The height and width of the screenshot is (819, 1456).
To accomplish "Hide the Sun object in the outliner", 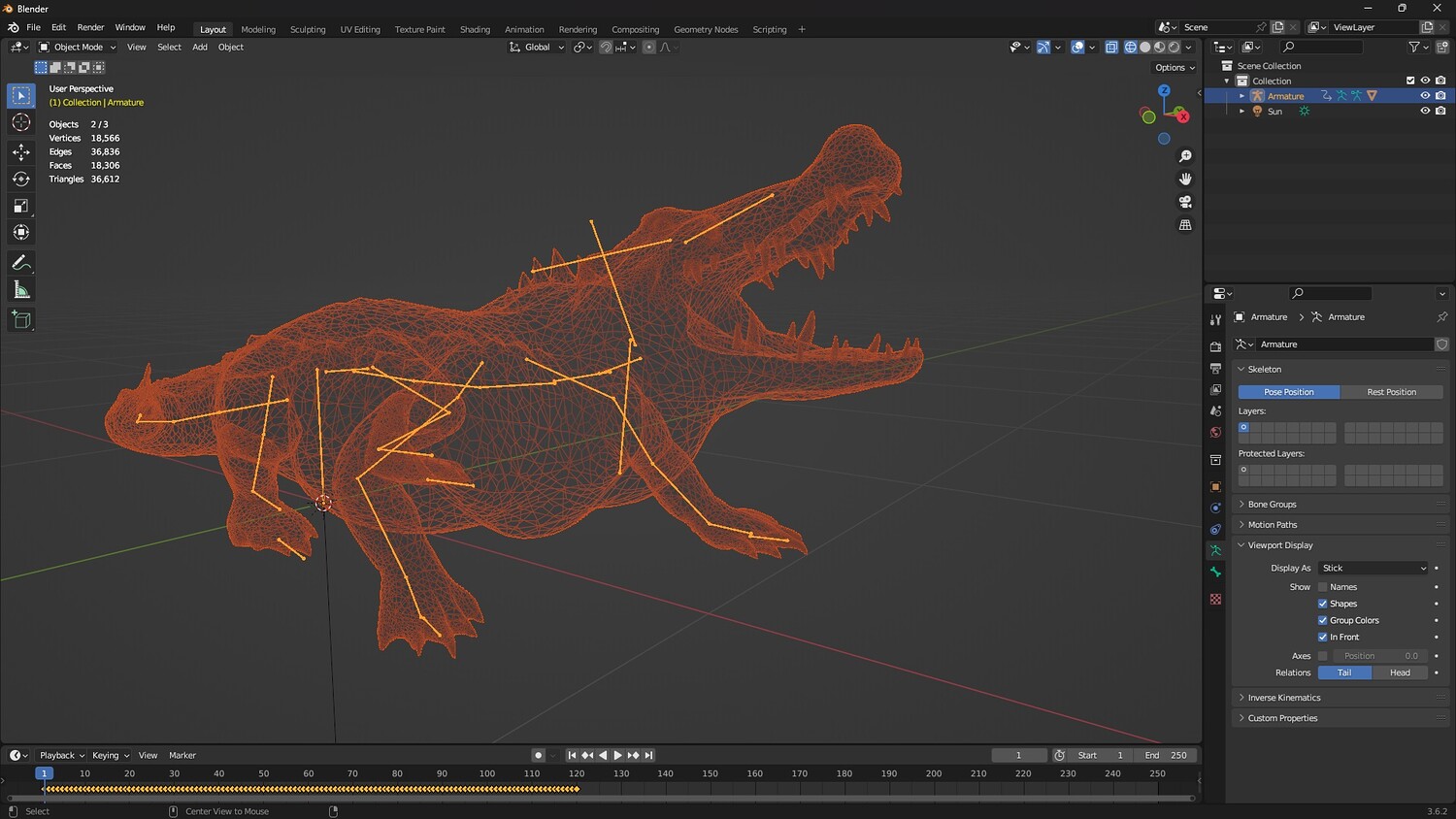I will pos(1425,112).
